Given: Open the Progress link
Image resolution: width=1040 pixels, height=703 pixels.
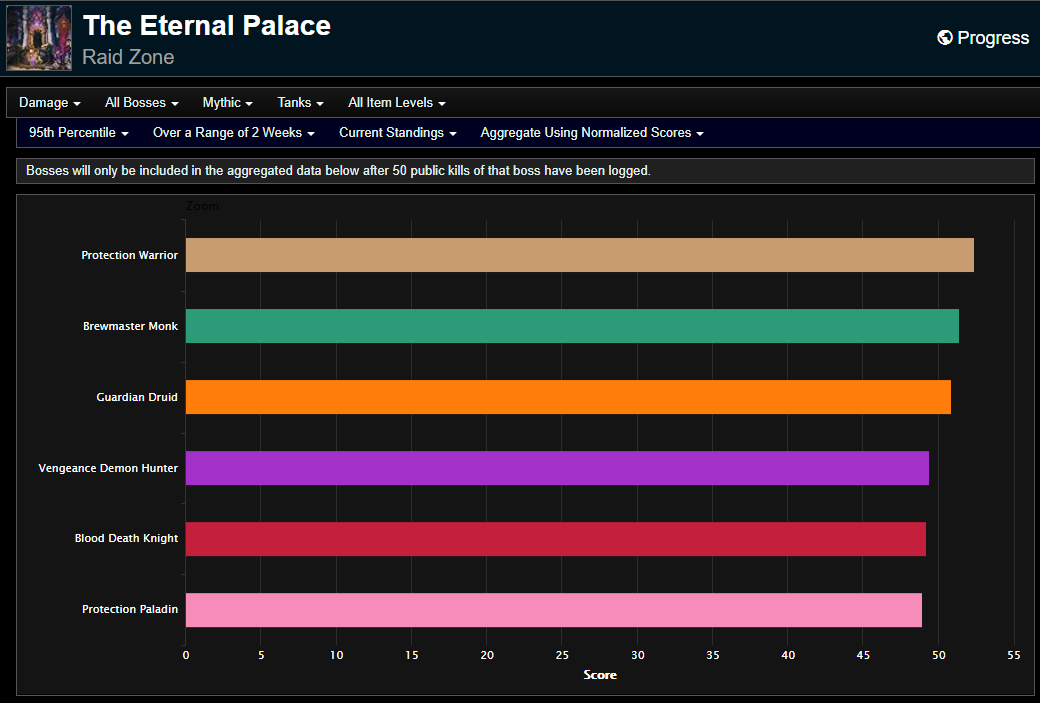Looking at the screenshot, I should coord(983,38).
